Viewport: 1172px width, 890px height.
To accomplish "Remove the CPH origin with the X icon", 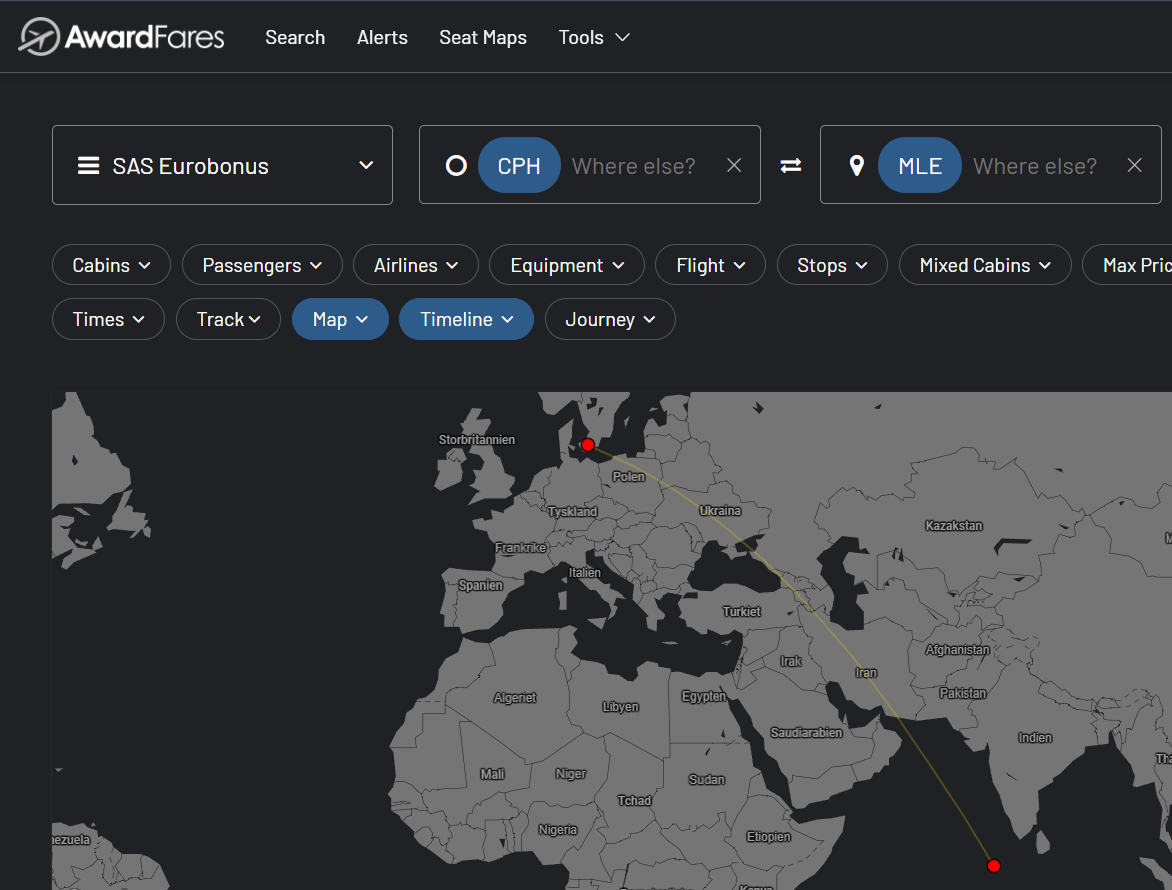I will (734, 165).
